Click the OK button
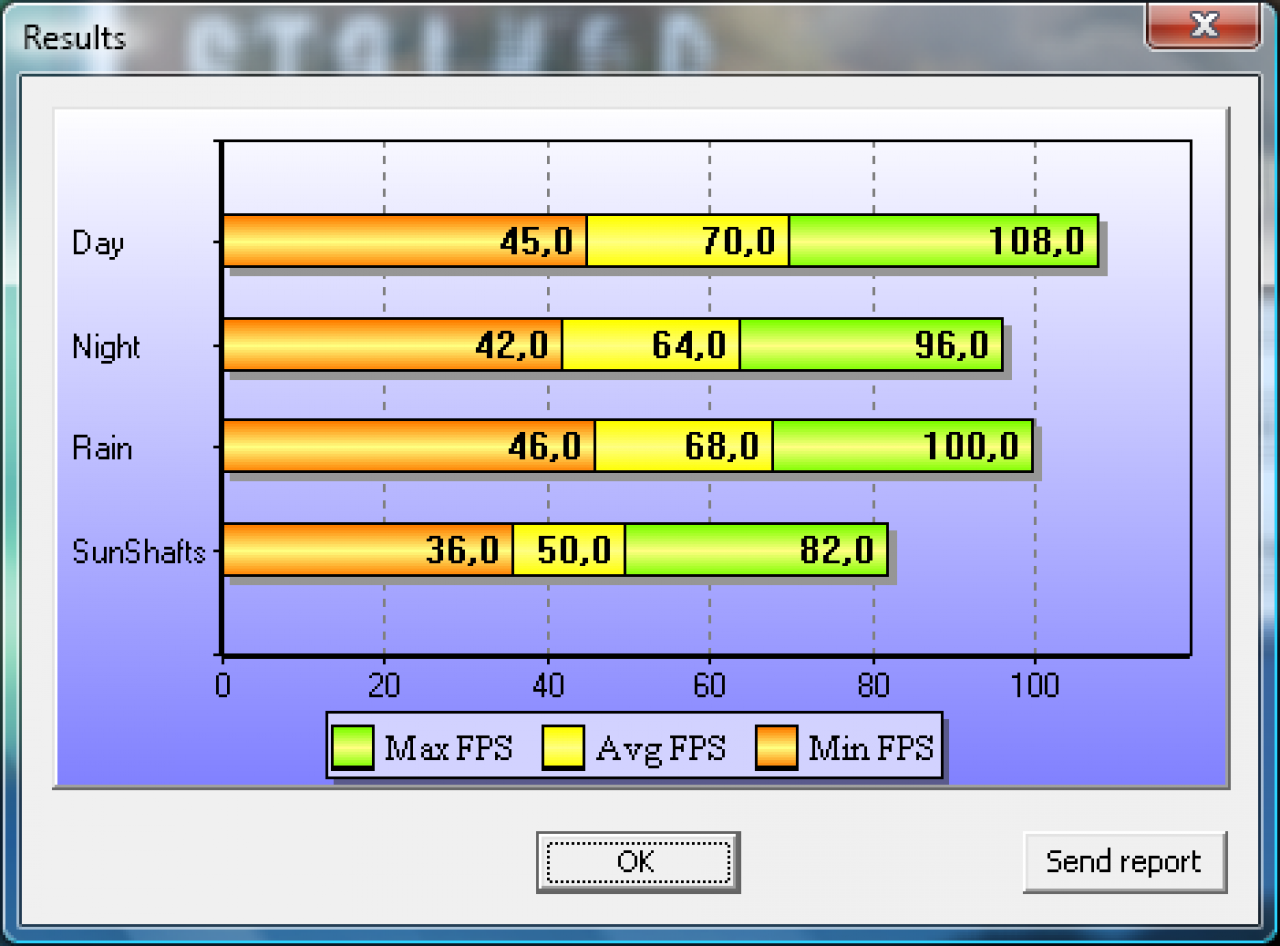Viewport: 1280px width, 946px height. 637,861
